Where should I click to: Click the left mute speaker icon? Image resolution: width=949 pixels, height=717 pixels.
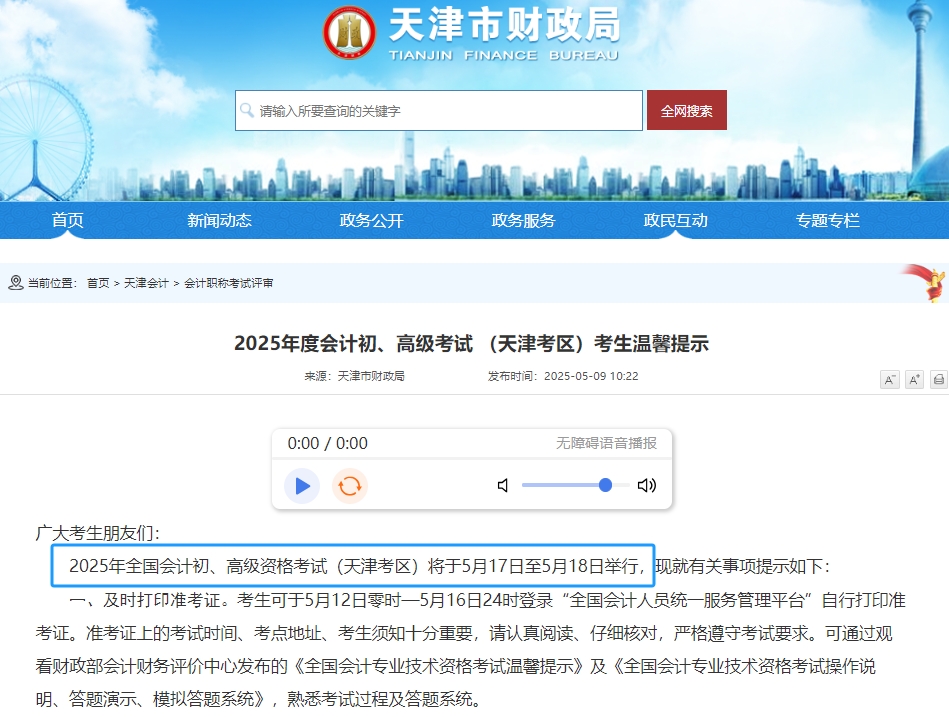501,484
